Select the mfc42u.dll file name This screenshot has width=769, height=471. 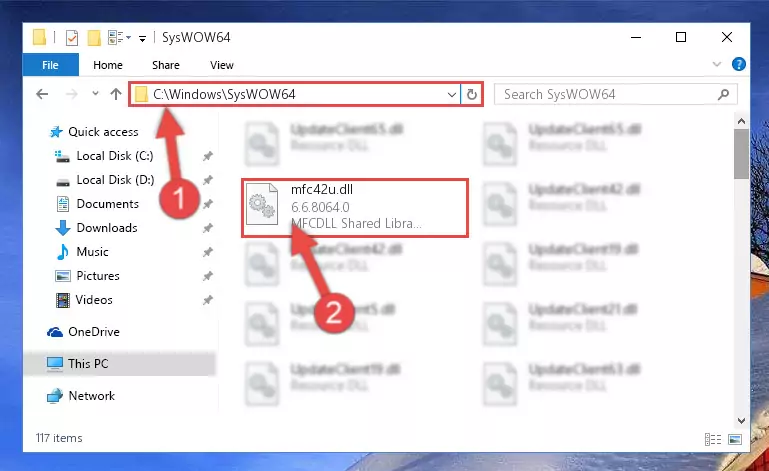point(322,189)
